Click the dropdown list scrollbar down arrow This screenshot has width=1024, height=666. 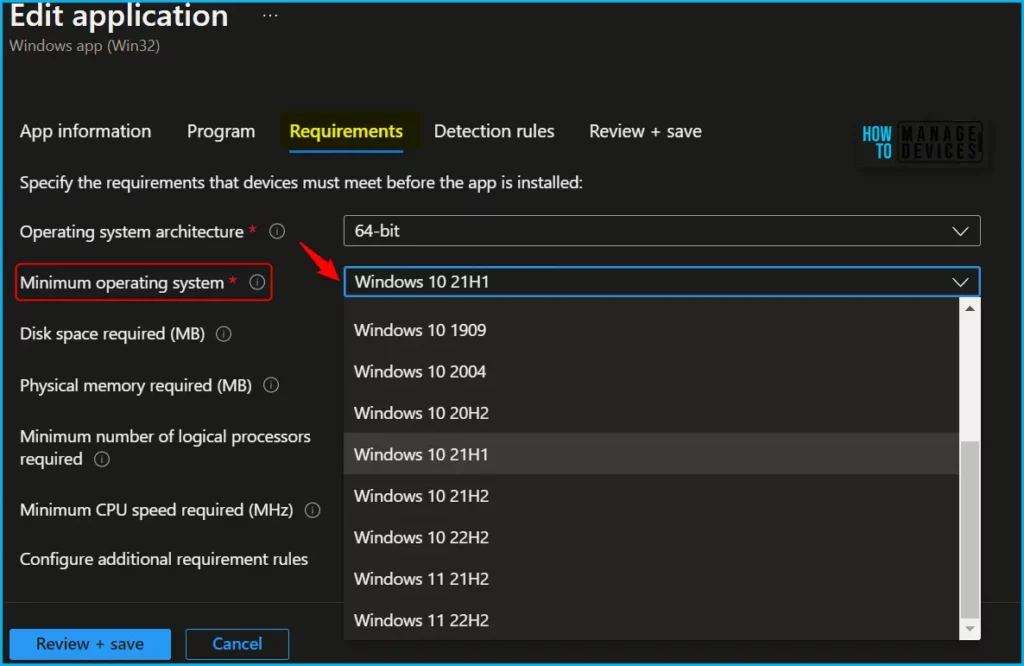pos(969,630)
